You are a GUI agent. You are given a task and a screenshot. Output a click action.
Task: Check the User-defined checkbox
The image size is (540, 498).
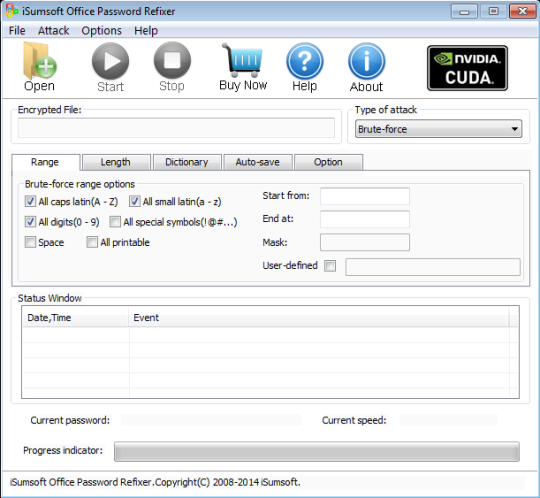[x=330, y=266]
